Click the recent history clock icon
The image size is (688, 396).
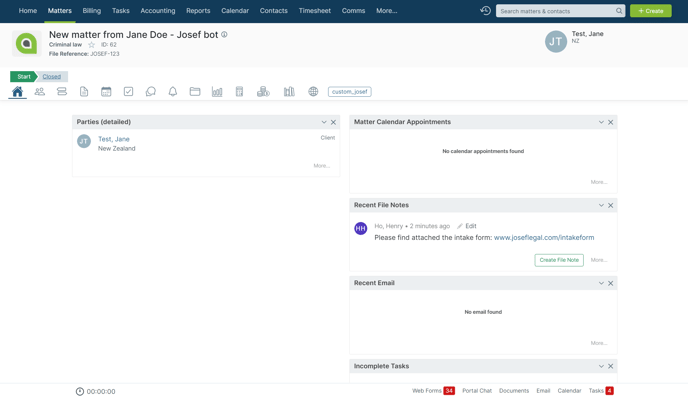pos(485,11)
